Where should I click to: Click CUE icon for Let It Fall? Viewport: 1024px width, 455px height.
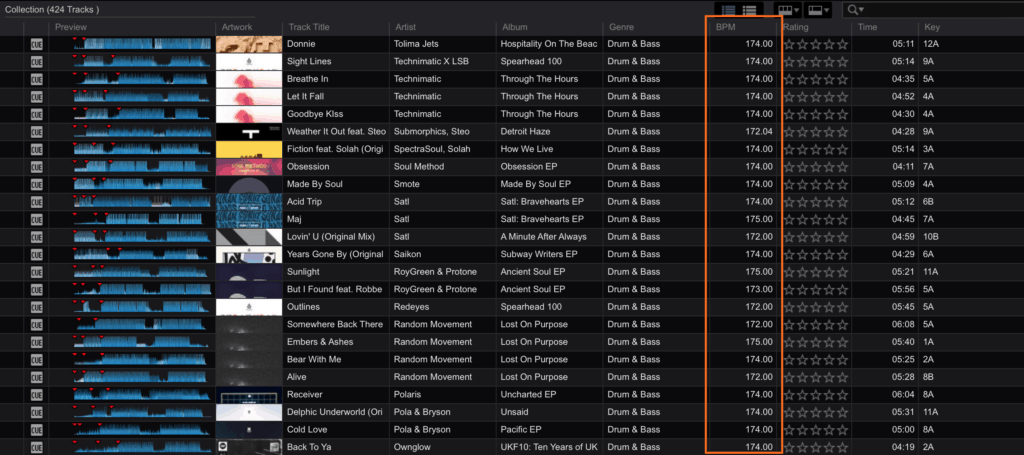36,97
